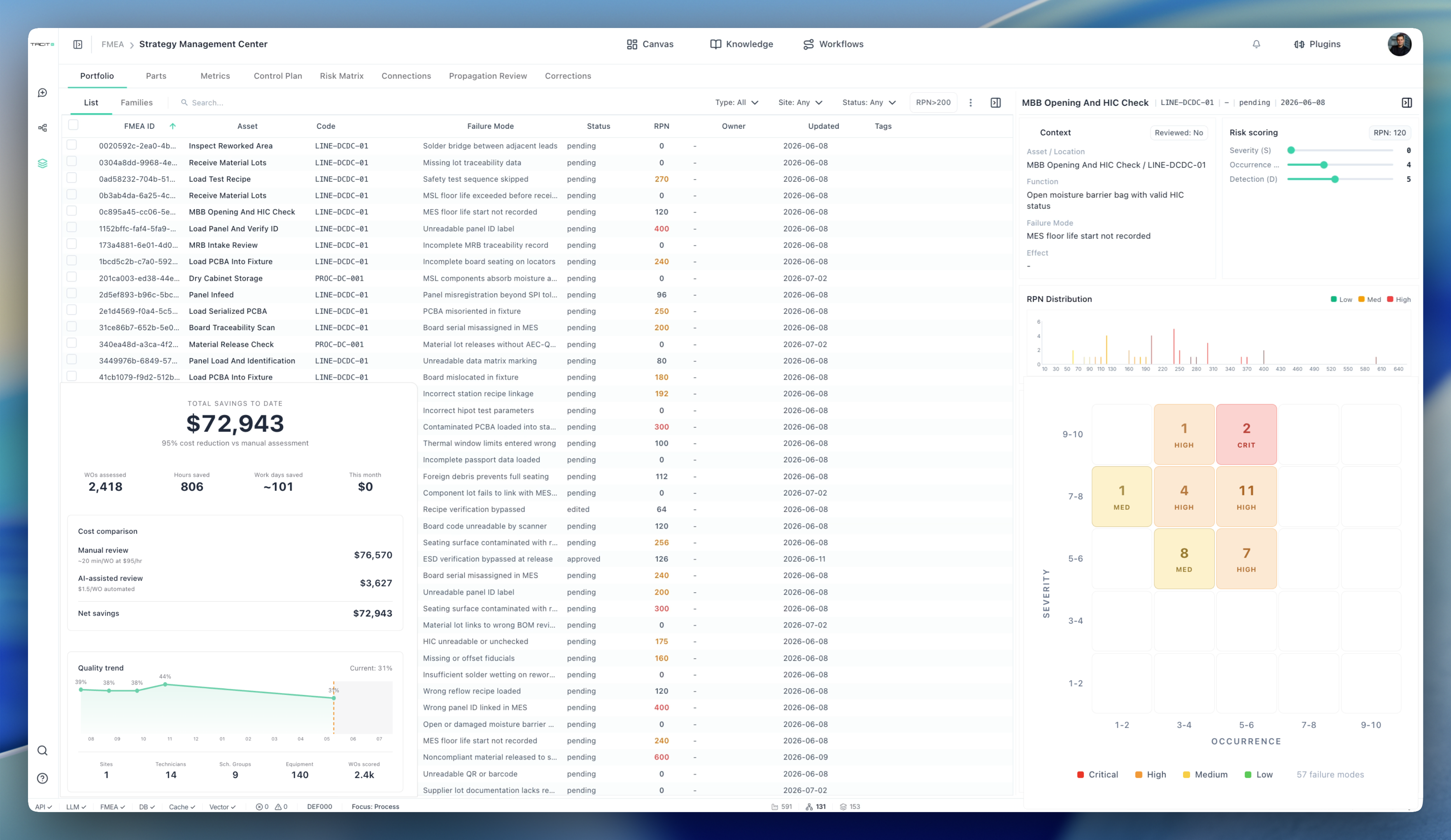Click the 131 hierarchy counter in status bar
The image size is (1451, 840).
pos(815,807)
